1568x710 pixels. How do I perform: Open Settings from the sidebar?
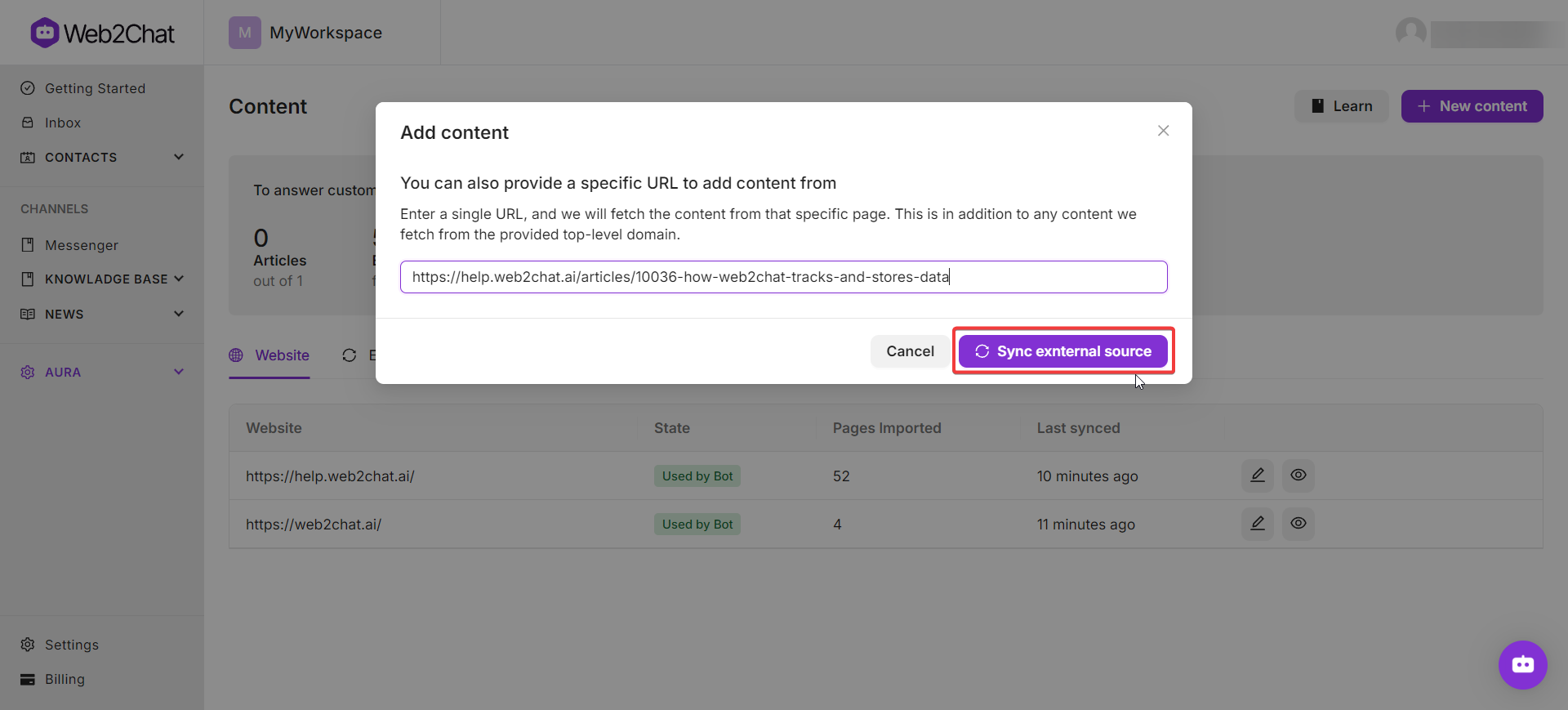click(72, 645)
